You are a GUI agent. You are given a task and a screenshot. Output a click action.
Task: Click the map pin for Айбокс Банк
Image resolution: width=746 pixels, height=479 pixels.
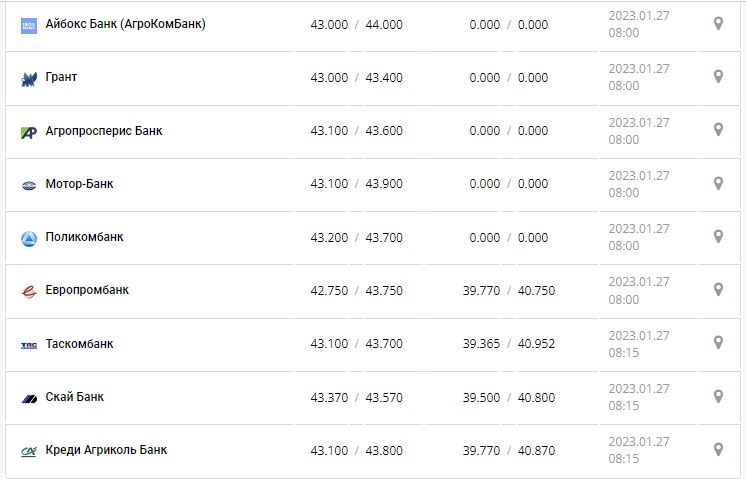click(718, 23)
